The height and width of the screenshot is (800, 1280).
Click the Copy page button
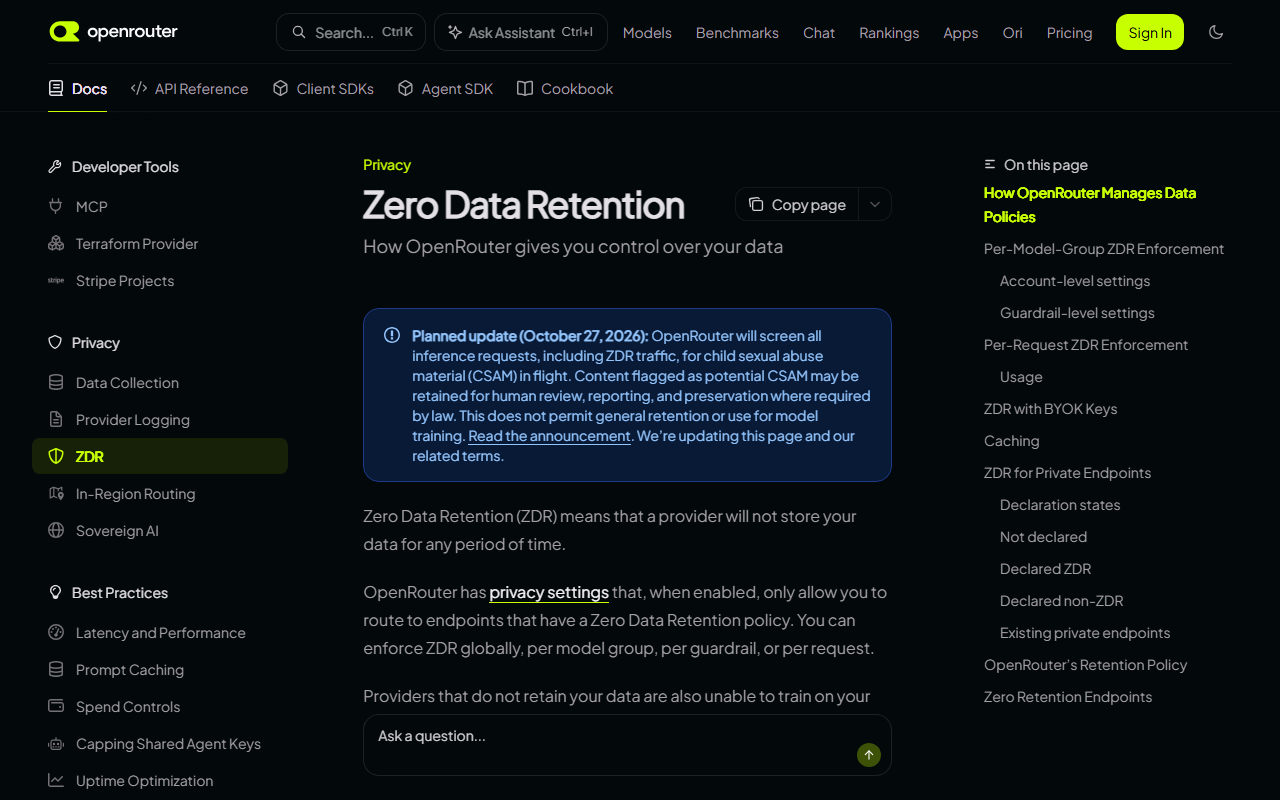tap(798, 204)
